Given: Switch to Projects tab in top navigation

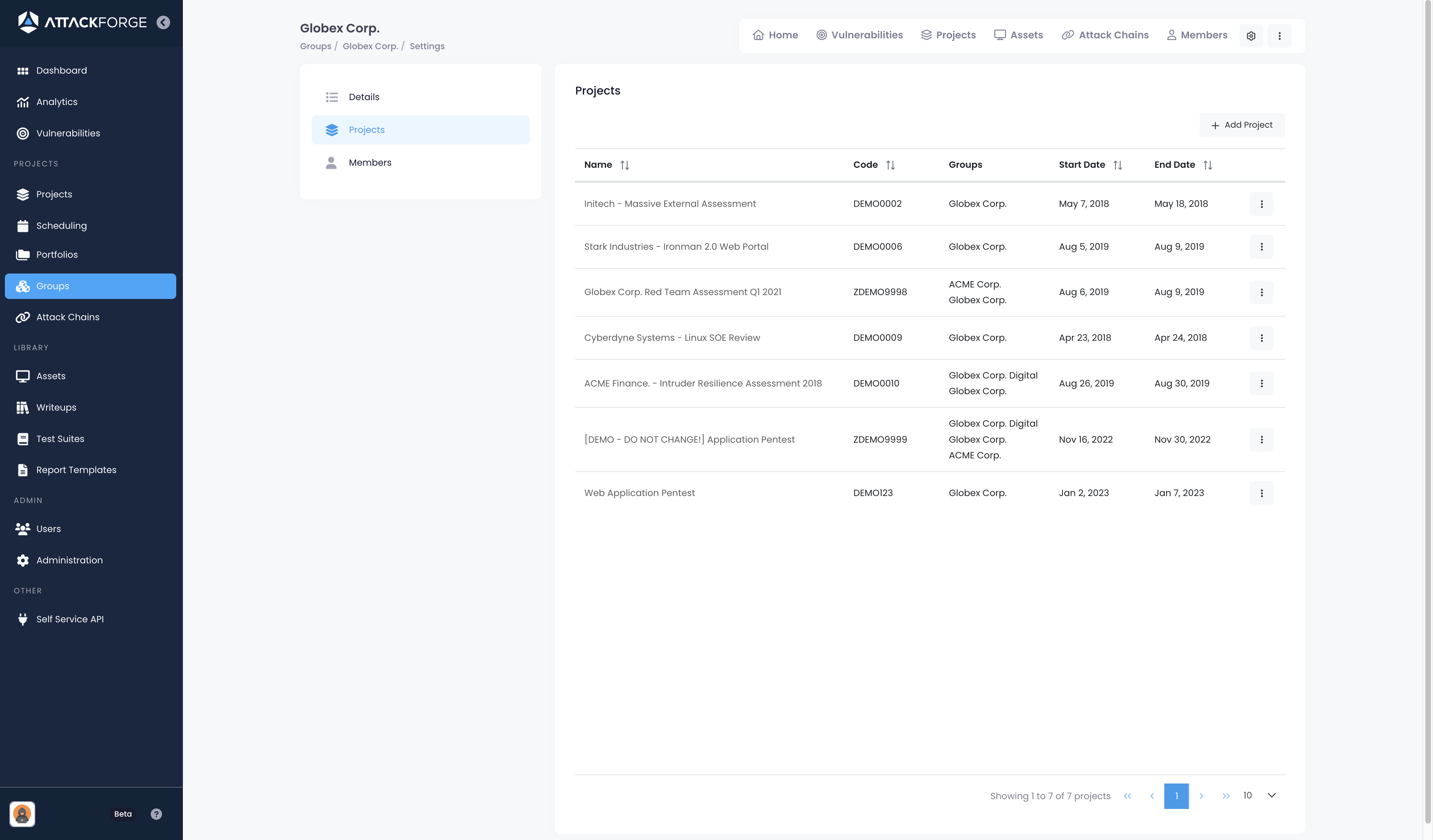Looking at the screenshot, I should point(948,35).
